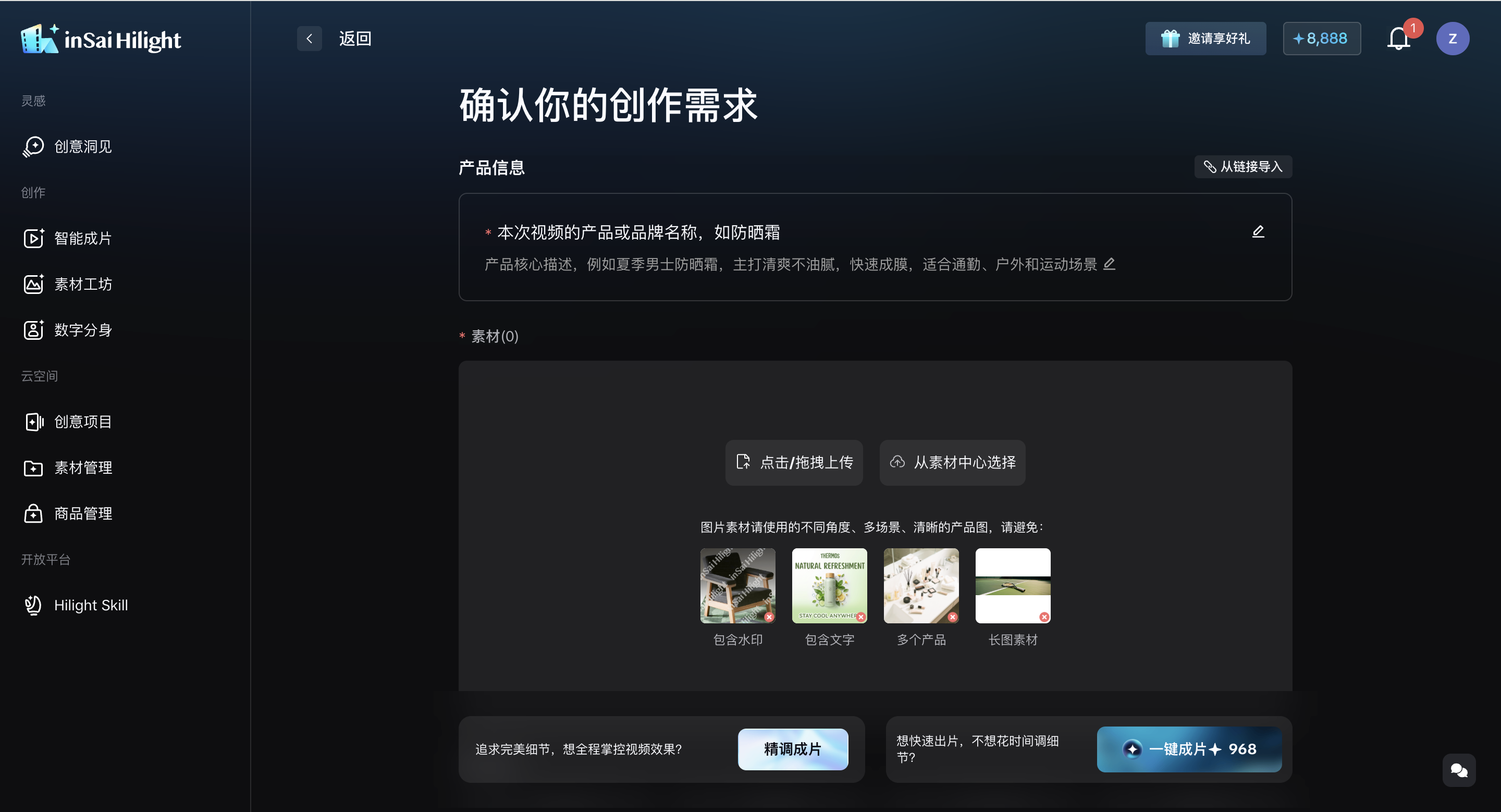
Task: Open 商品管理 in the sidebar
Action: tap(67, 513)
